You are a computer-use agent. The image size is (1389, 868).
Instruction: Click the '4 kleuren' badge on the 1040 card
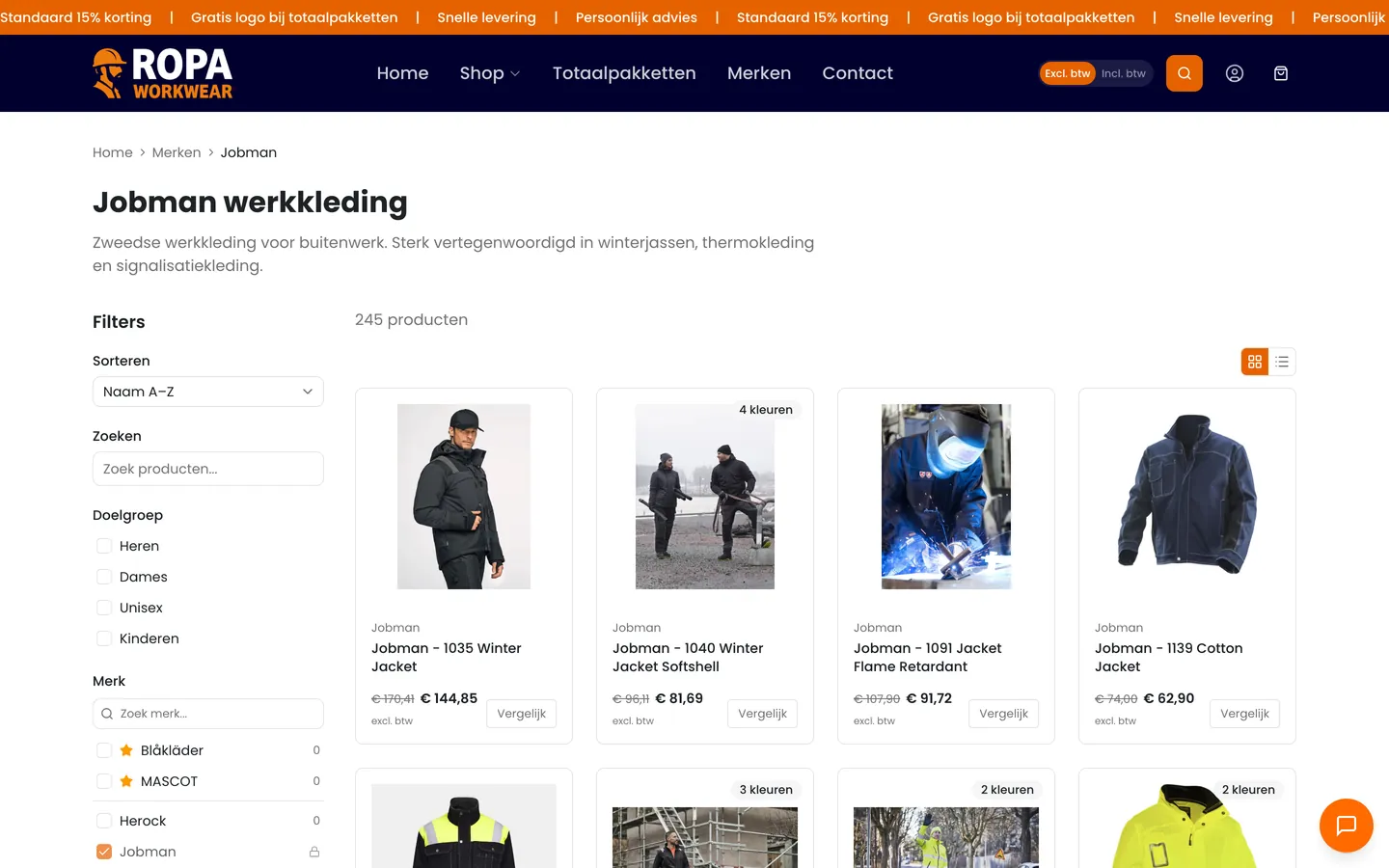pyautogui.click(x=766, y=410)
